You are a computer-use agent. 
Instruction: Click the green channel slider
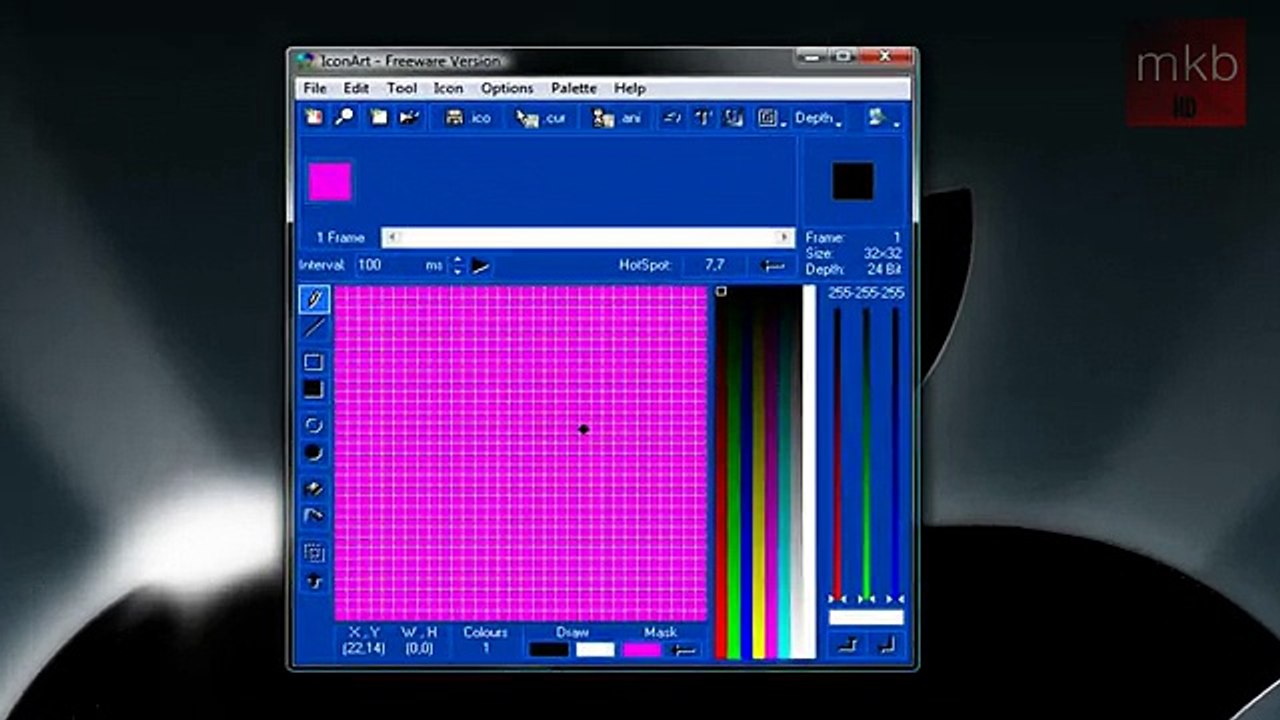866,454
